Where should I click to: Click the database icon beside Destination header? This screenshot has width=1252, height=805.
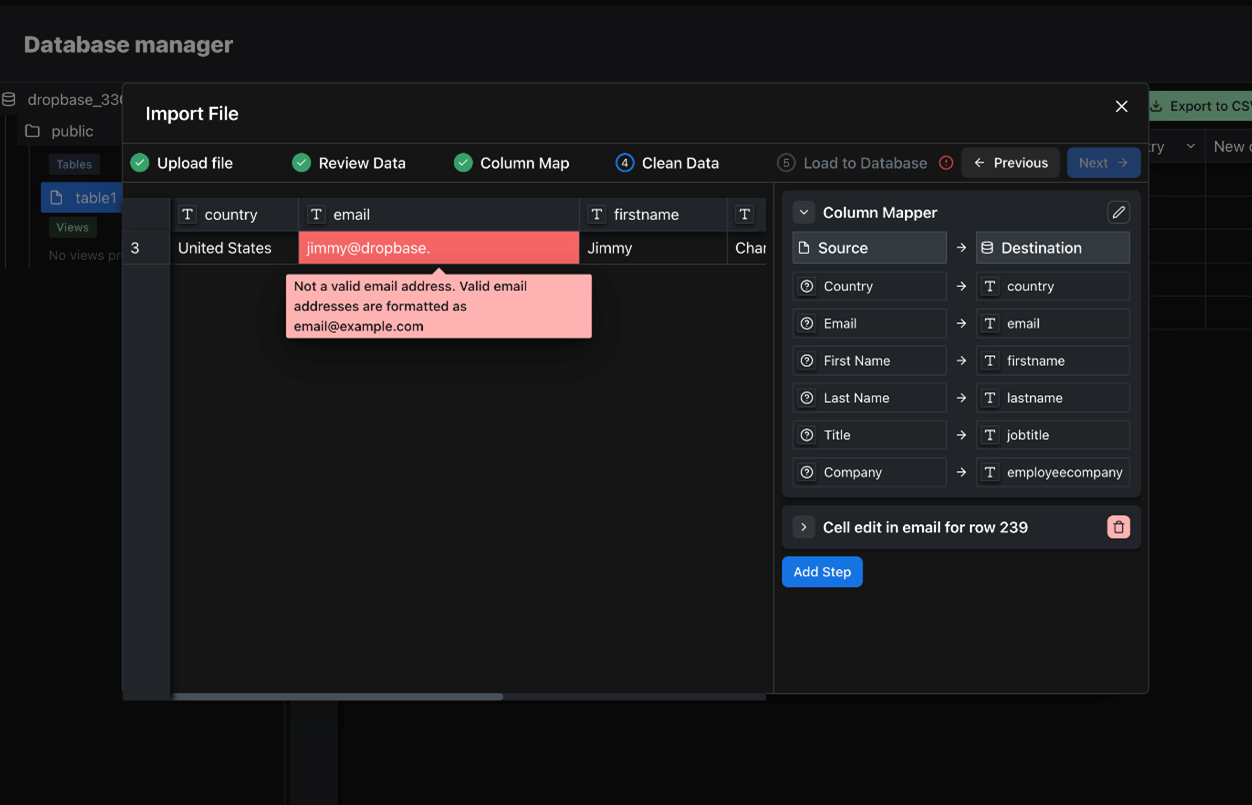[x=987, y=248]
